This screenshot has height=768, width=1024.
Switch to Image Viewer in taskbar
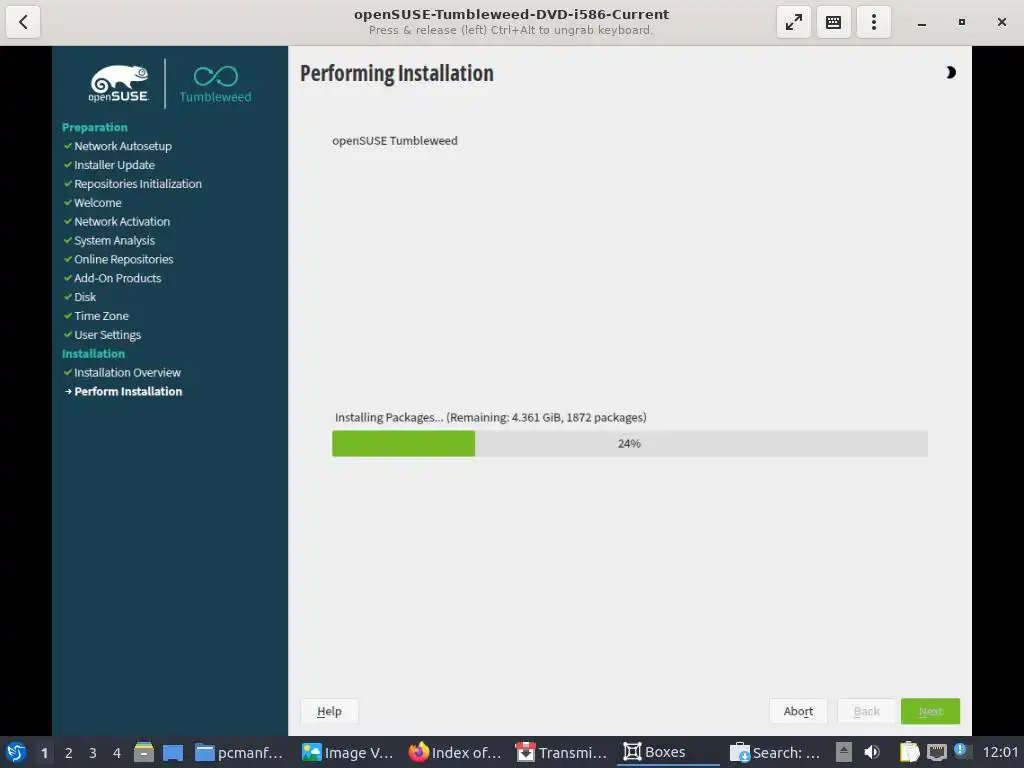[347, 752]
